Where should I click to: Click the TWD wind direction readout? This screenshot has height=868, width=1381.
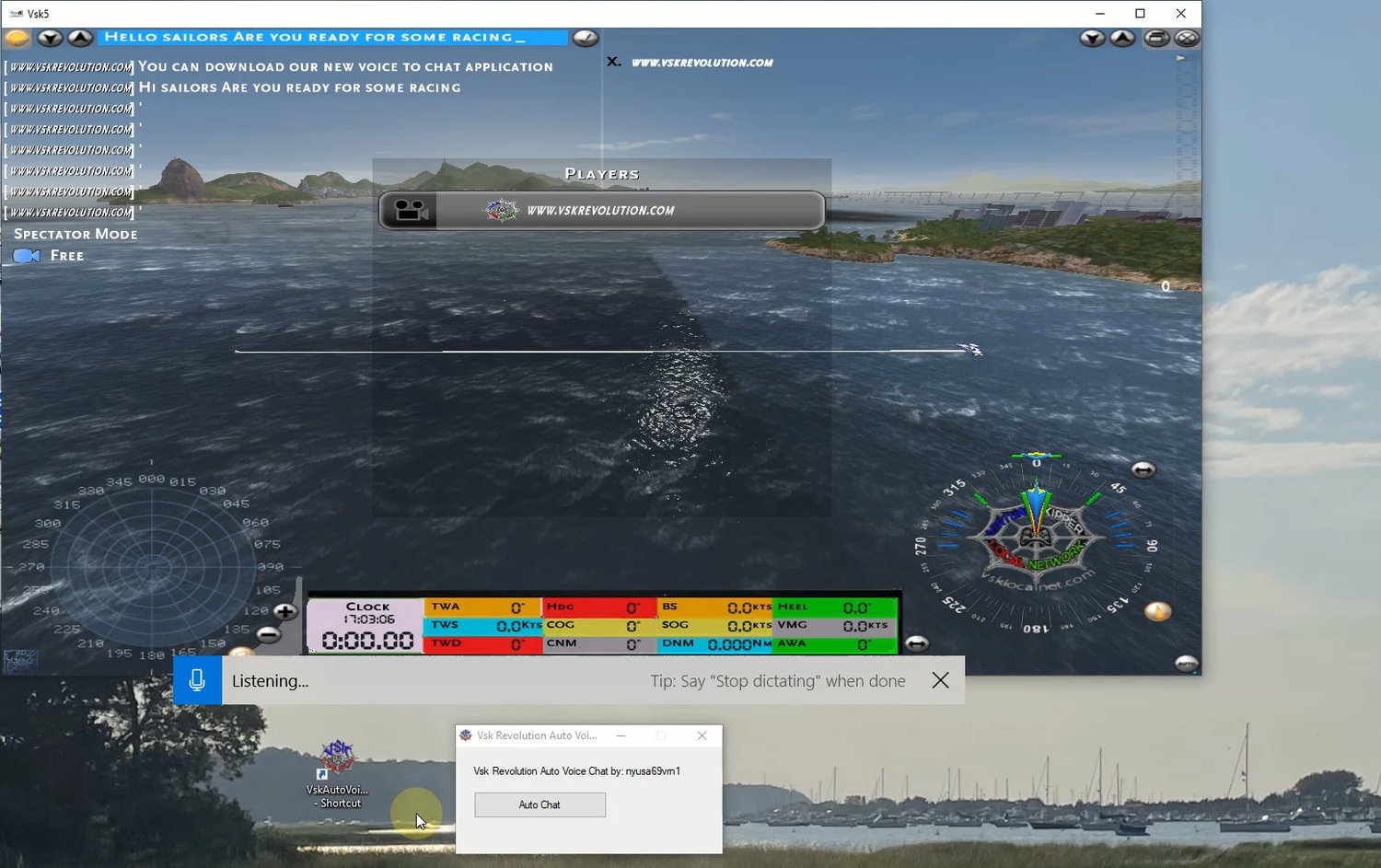[x=482, y=644]
